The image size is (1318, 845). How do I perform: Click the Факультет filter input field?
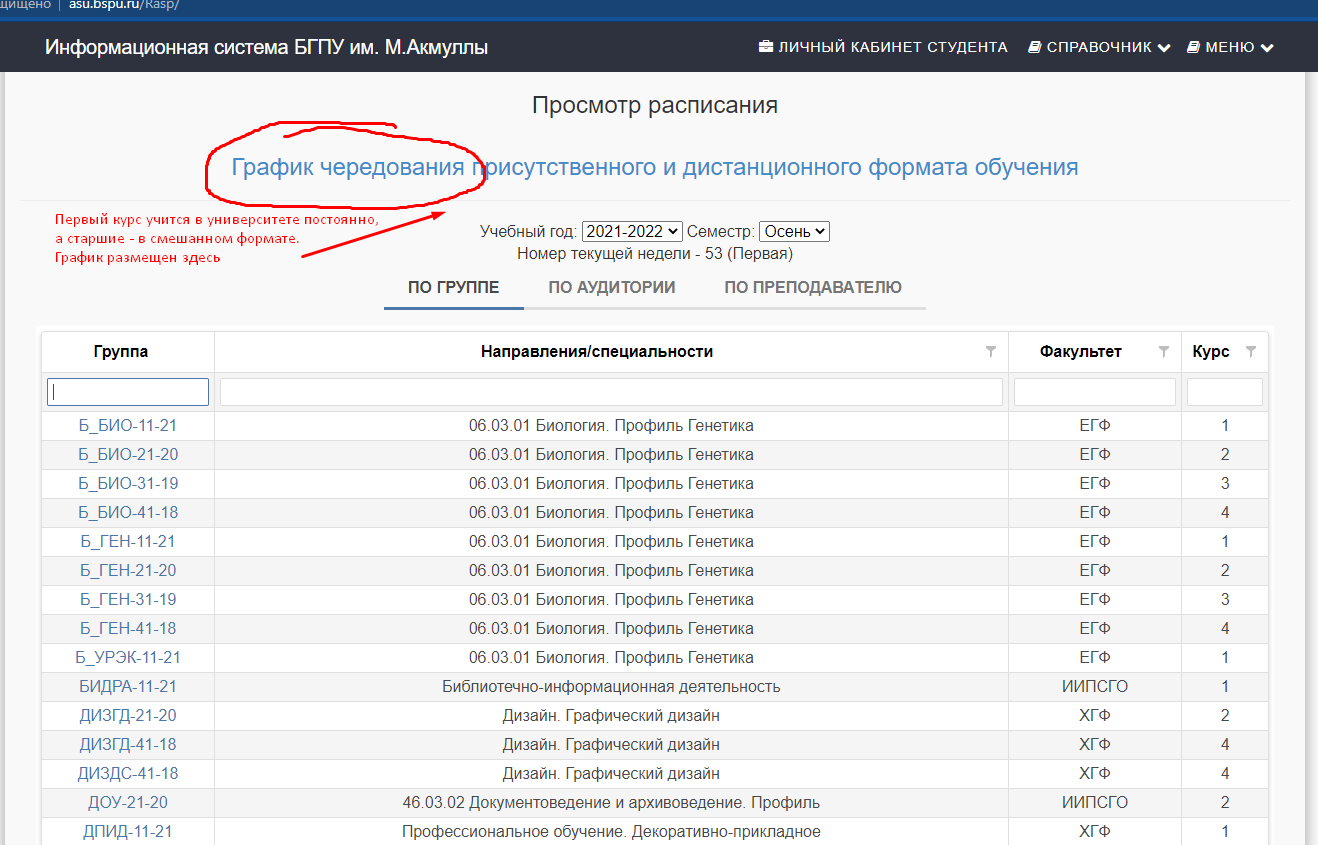[x=1094, y=392]
